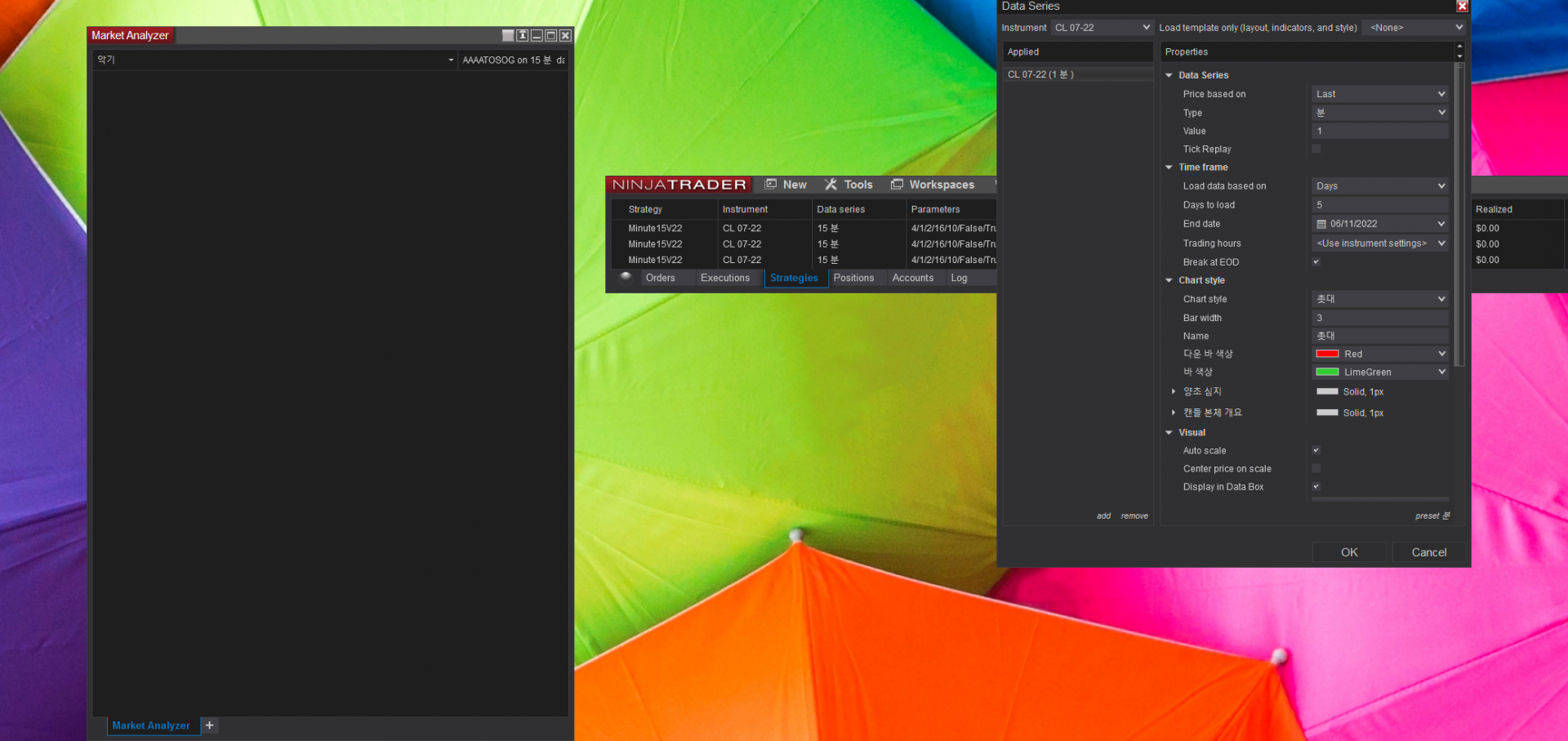Select CL 07-22 (1 분) in Applied list
The width and height of the screenshot is (1568, 741).
coord(1078,74)
